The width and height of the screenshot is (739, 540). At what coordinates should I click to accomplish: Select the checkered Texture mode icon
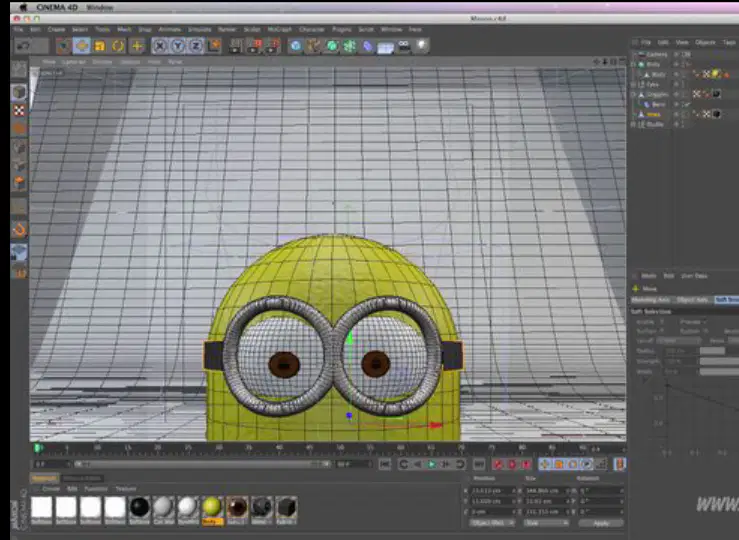(x=19, y=111)
